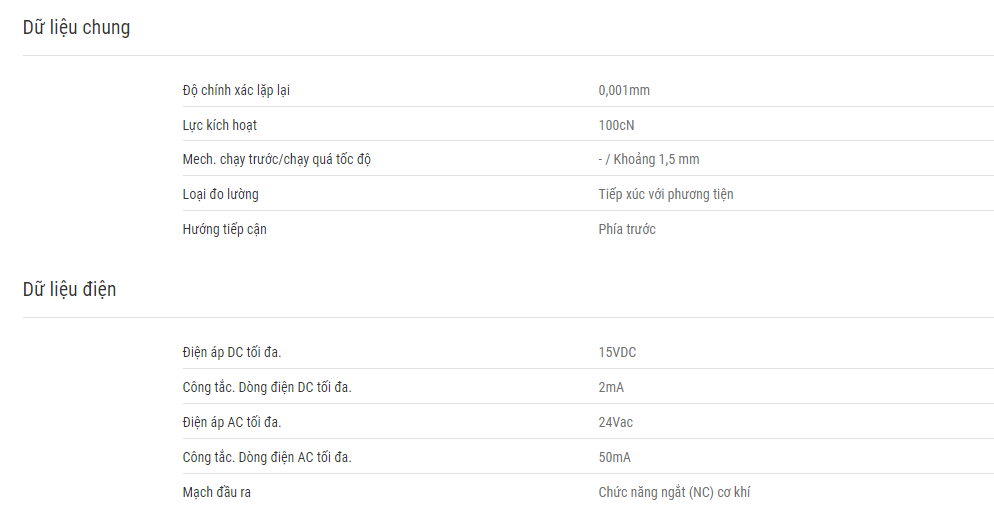The height and width of the screenshot is (510, 994).
Task: Select the 'Độ chính xác lặp lại' label
Action: coord(236,91)
